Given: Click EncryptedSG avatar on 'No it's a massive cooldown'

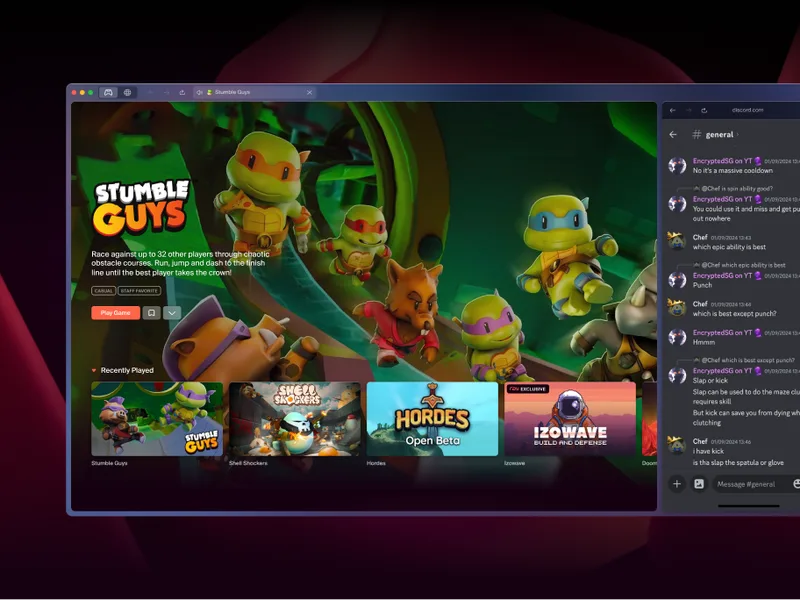Looking at the screenshot, I should coord(677,165).
